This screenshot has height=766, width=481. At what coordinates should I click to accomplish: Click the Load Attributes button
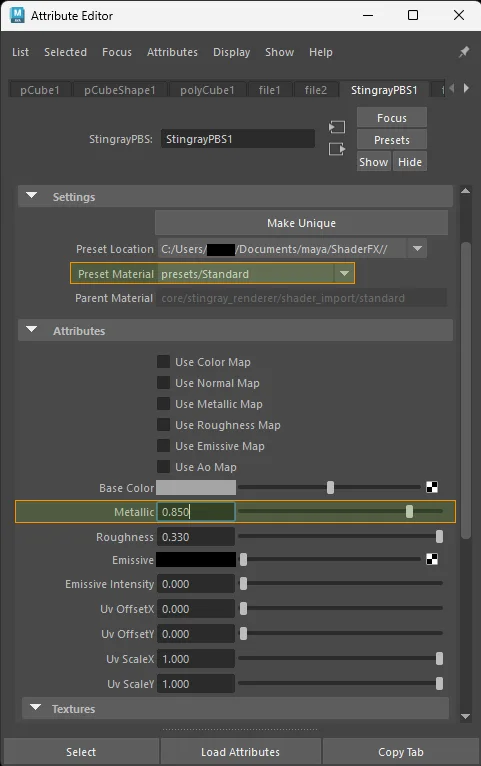point(241,751)
